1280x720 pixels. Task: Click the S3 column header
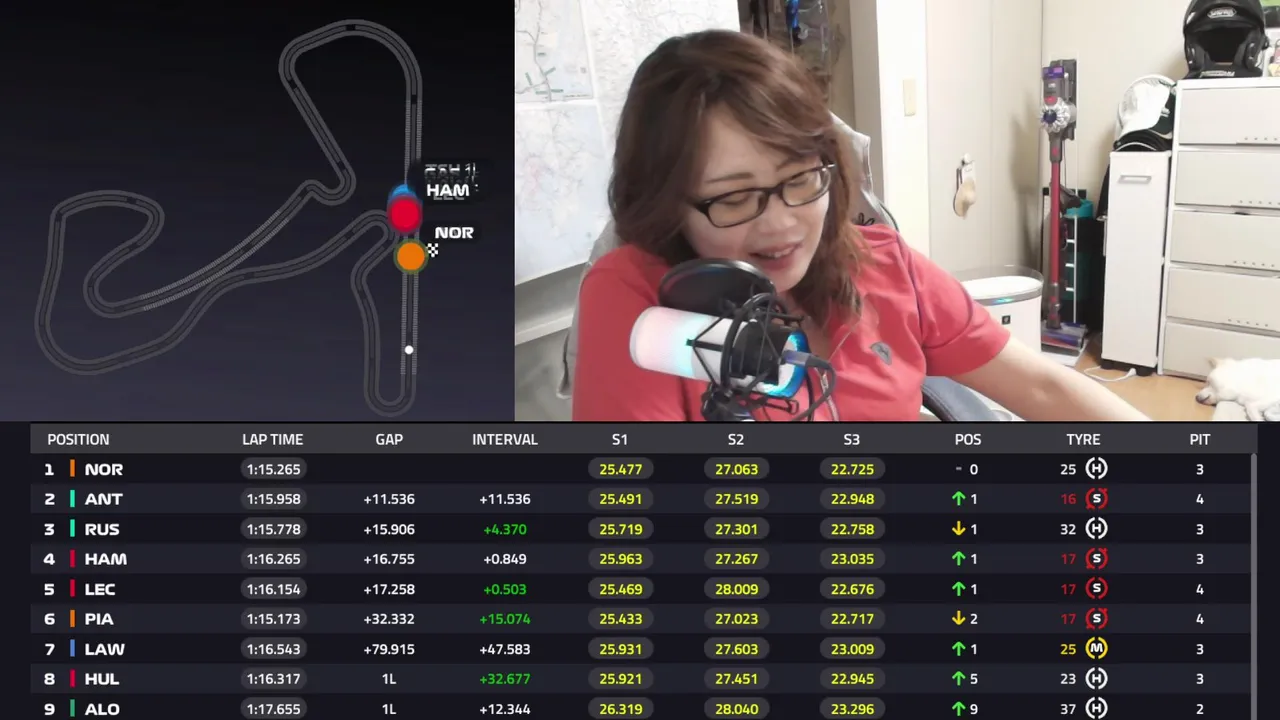tap(852, 439)
